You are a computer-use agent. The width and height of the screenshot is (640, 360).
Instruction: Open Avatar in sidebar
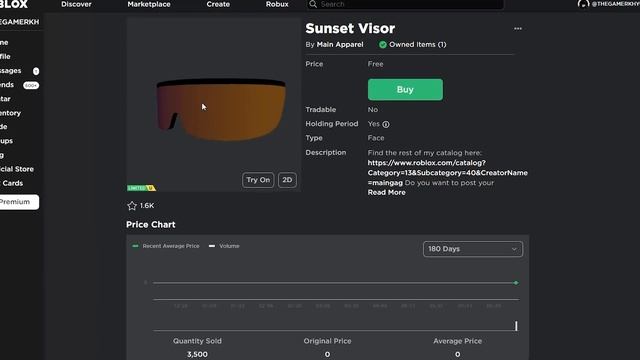[5, 99]
